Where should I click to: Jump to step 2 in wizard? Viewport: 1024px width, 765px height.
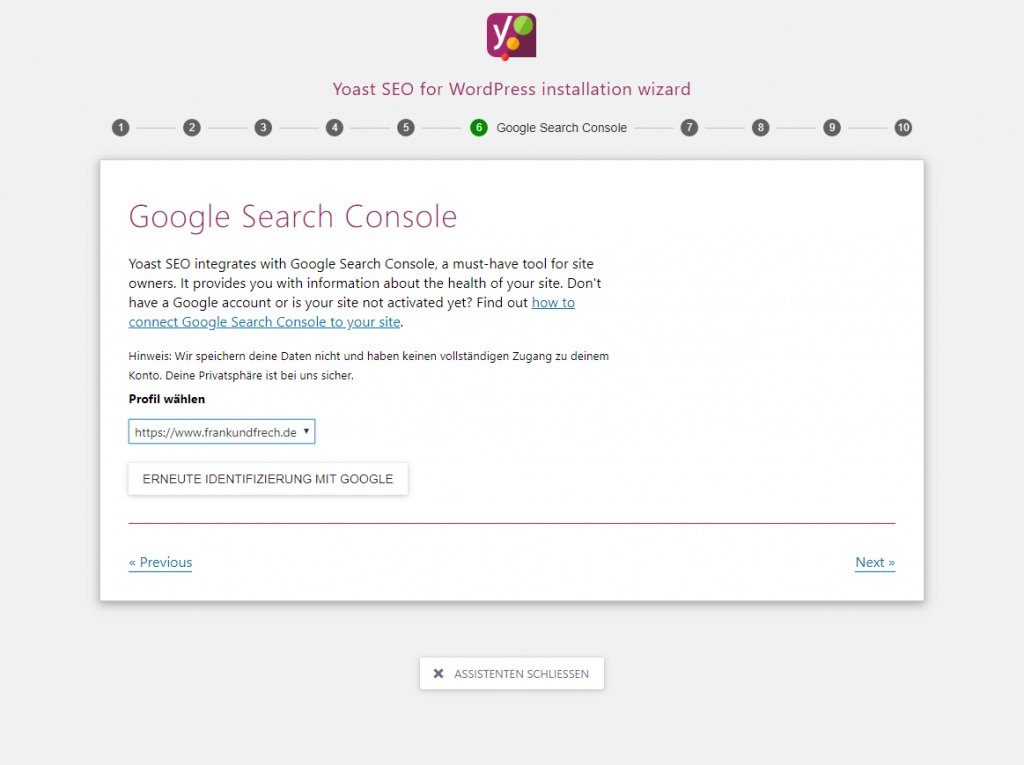[x=192, y=128]
